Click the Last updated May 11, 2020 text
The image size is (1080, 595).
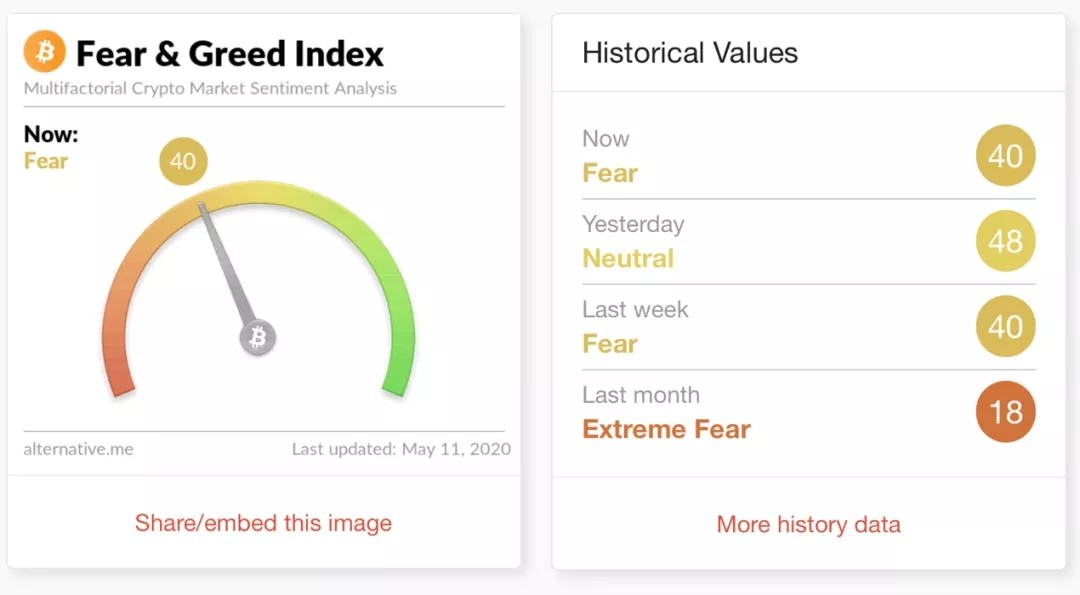[x=401, y=449]
